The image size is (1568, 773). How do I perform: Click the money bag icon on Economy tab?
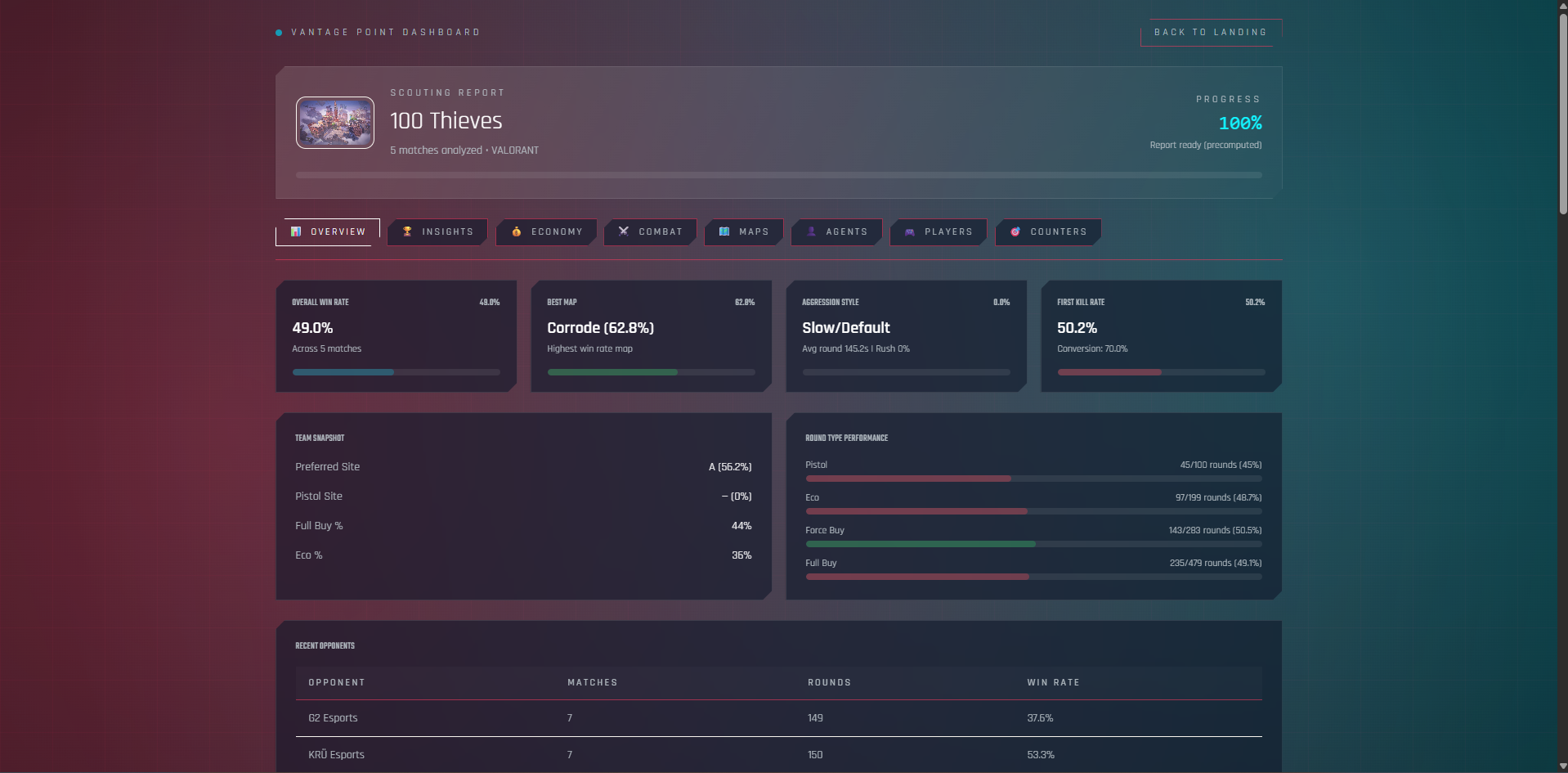pos(517,231)
